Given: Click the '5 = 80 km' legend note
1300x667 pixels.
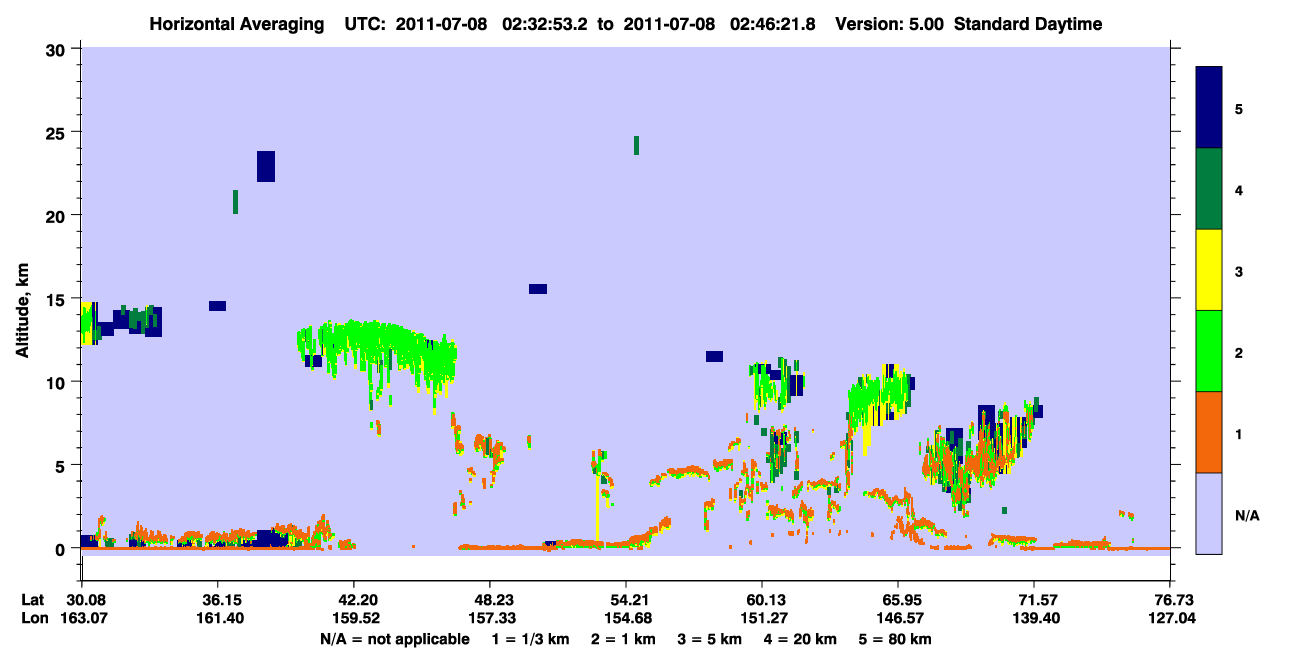Looking at the screenshot, I should point(896,639).
